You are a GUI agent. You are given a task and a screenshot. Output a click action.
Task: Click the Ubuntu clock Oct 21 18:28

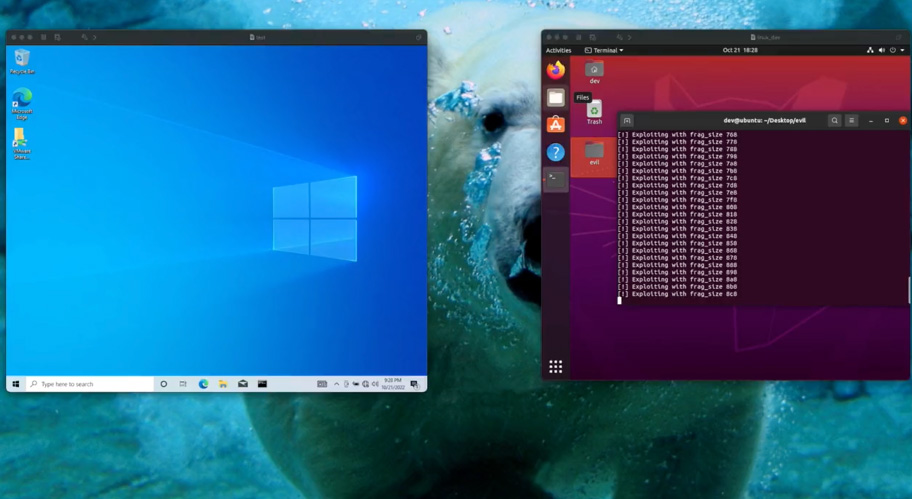click(x=740, y=50)
